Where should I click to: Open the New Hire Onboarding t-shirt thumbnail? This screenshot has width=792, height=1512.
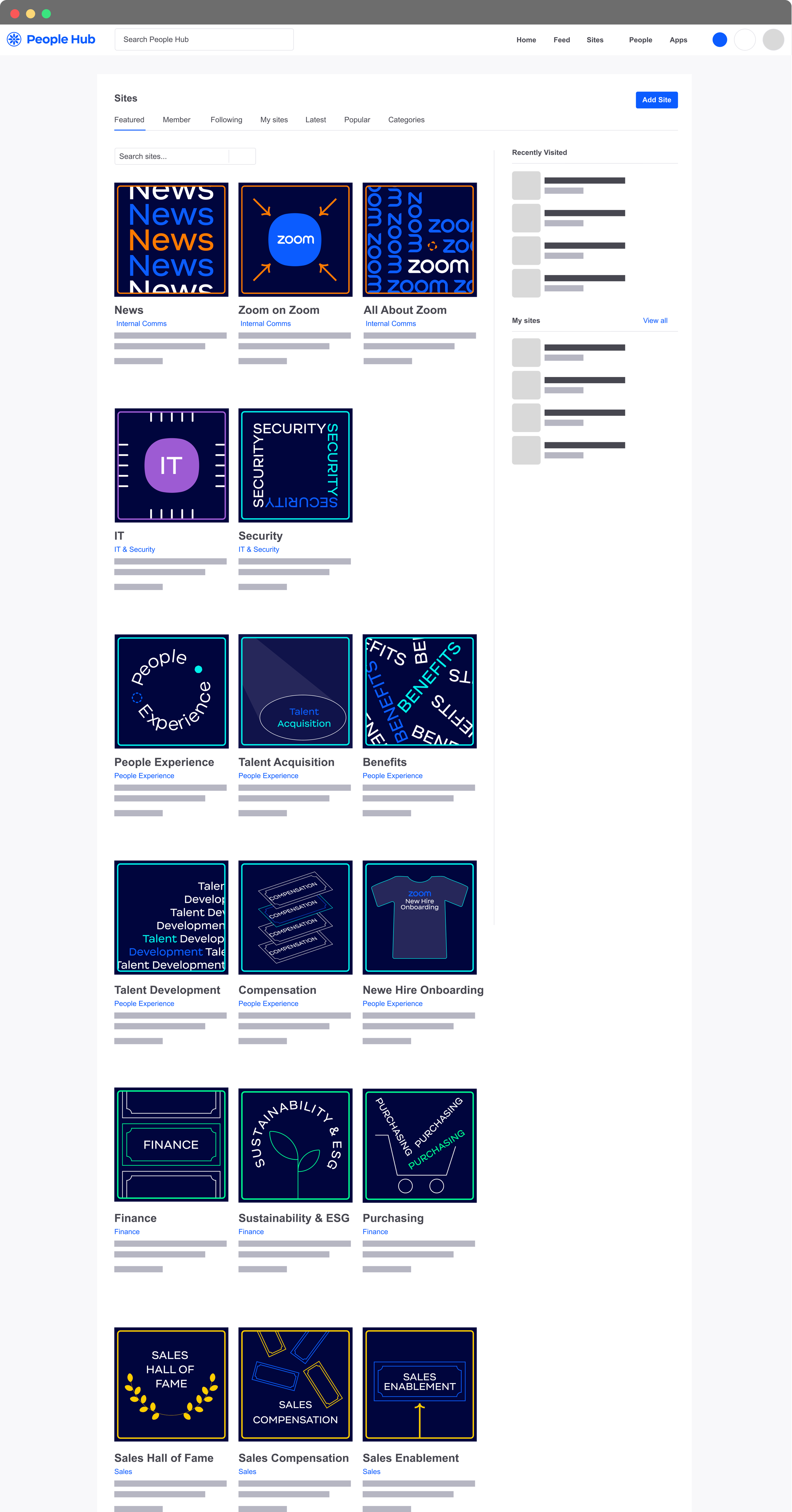click(420, 917)
